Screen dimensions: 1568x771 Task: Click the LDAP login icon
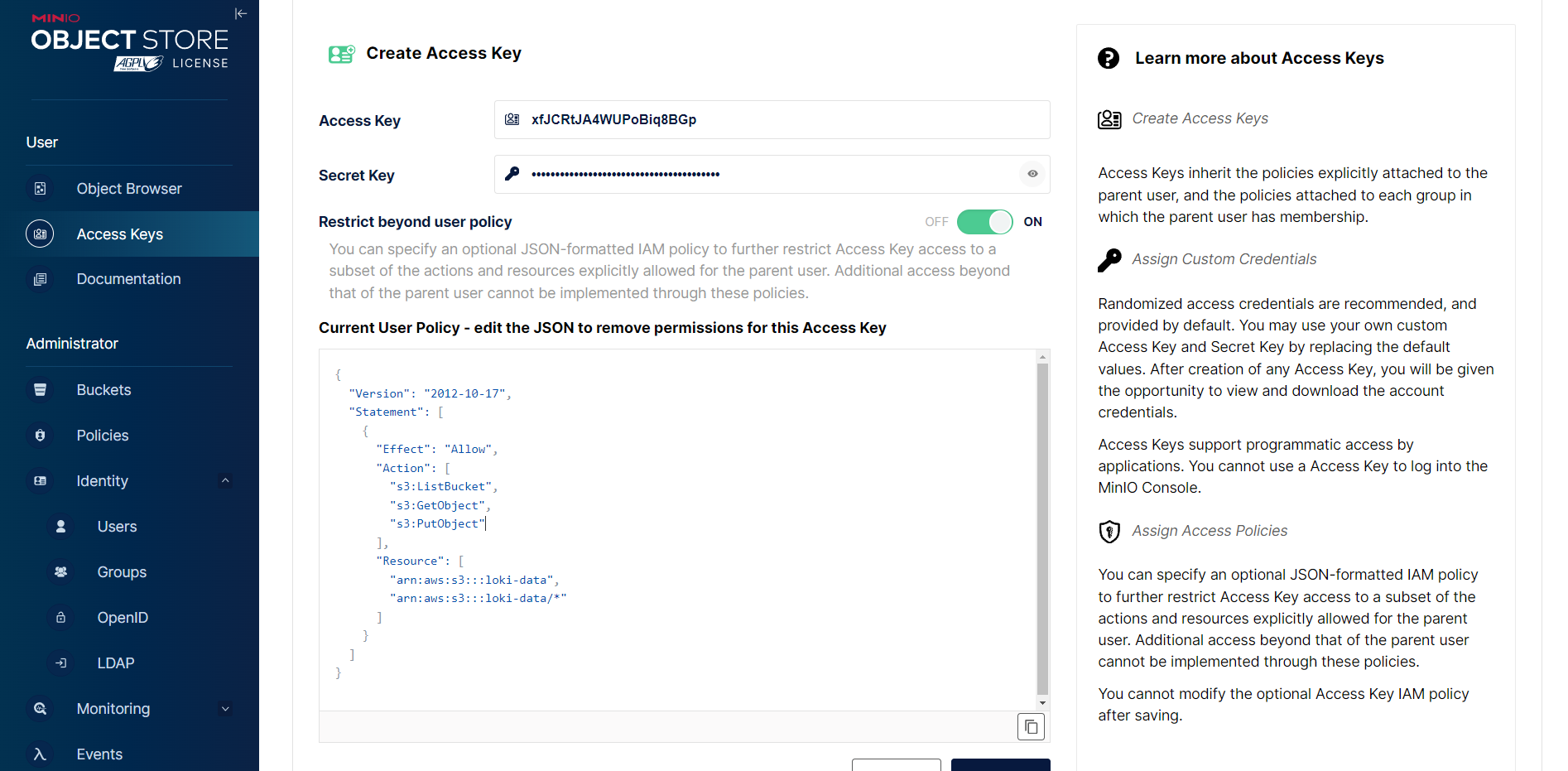coord(60,663)
